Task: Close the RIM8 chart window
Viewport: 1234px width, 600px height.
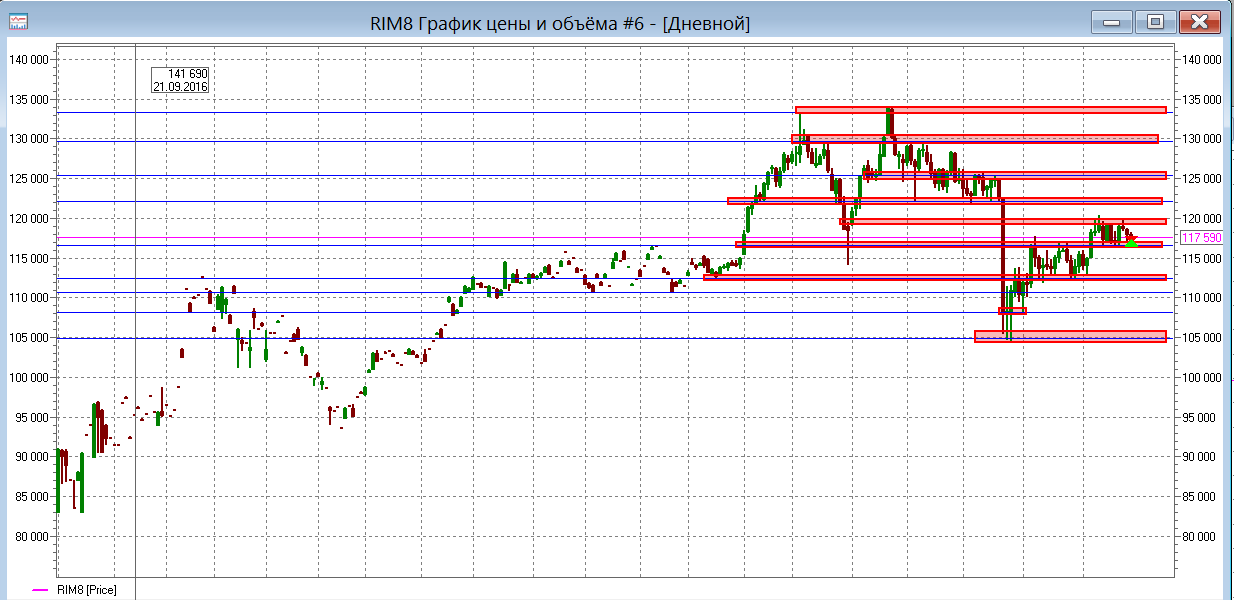Action: pyautogui.click(x=1199, y=22)
